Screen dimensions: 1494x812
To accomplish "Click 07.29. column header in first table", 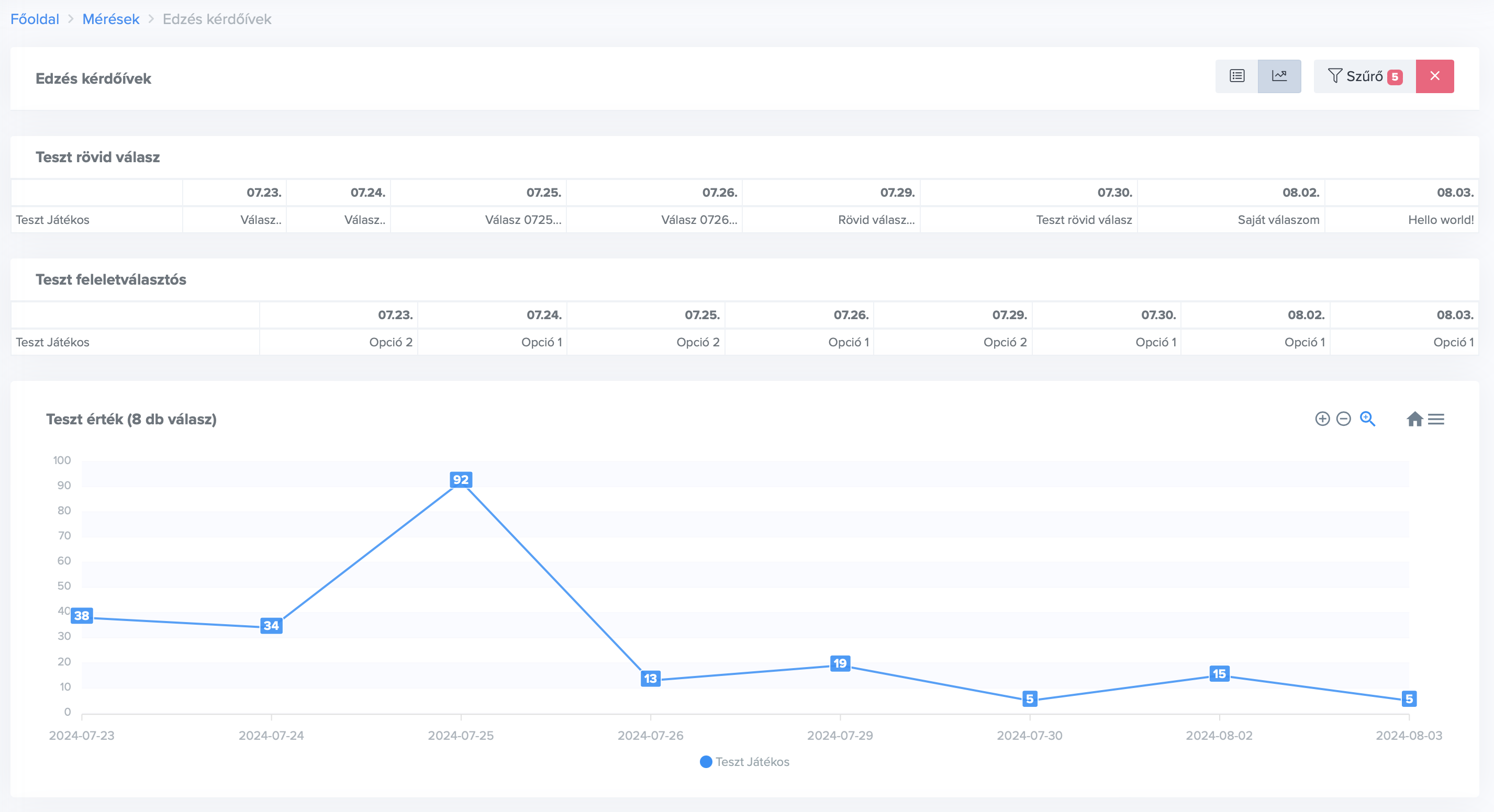I will click(x=897, y=193).
